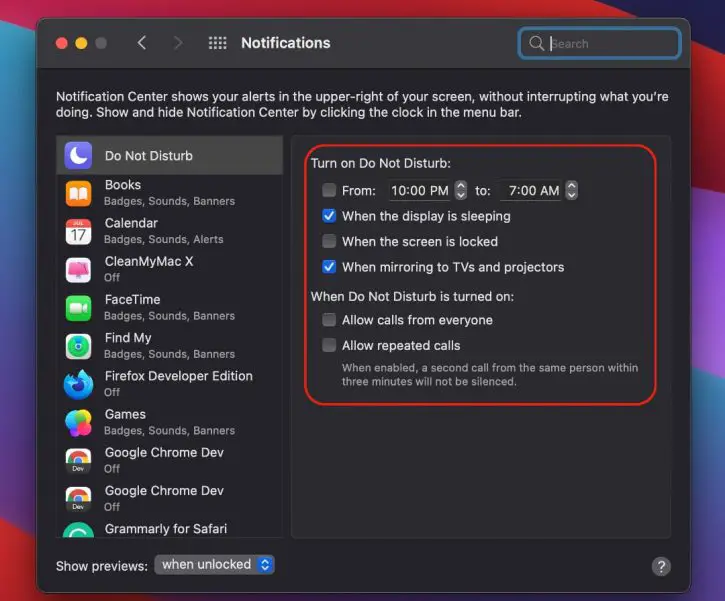Select Do Not Disturb in the sidebar
This screenshot has width=725, height=601.
click(169, 155)
